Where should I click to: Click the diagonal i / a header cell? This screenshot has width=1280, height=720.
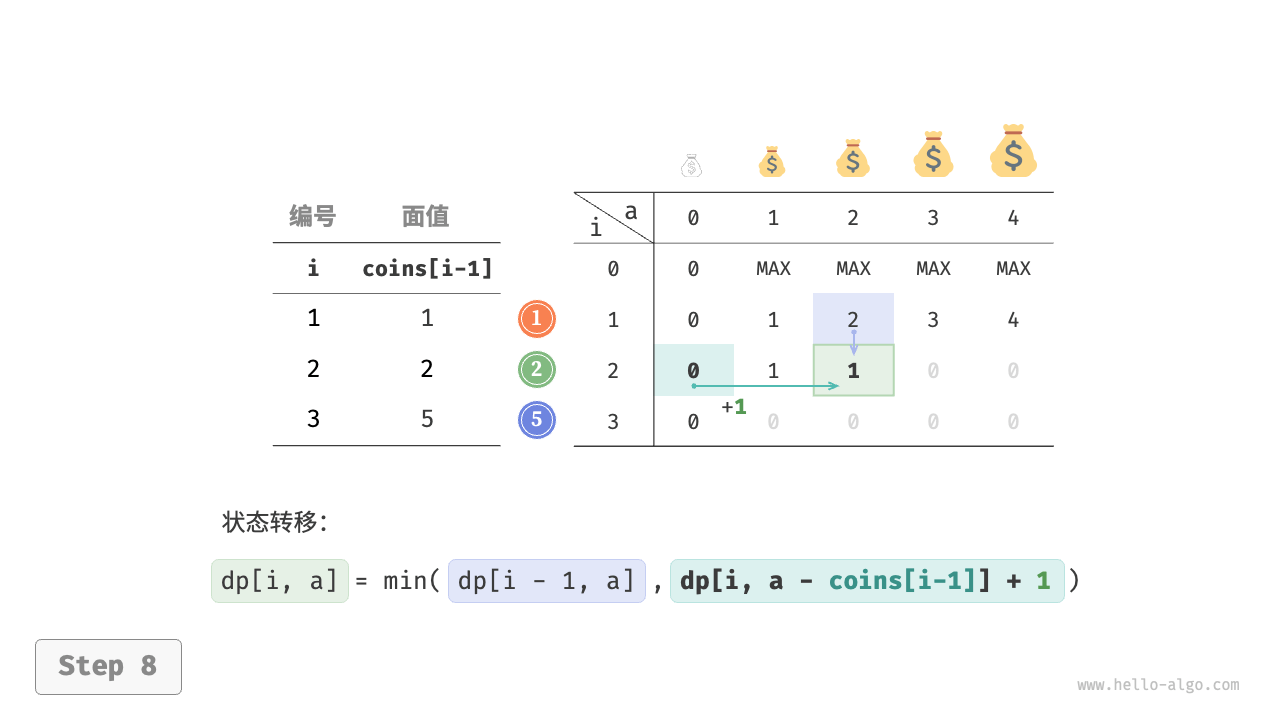tap(614, 218)
